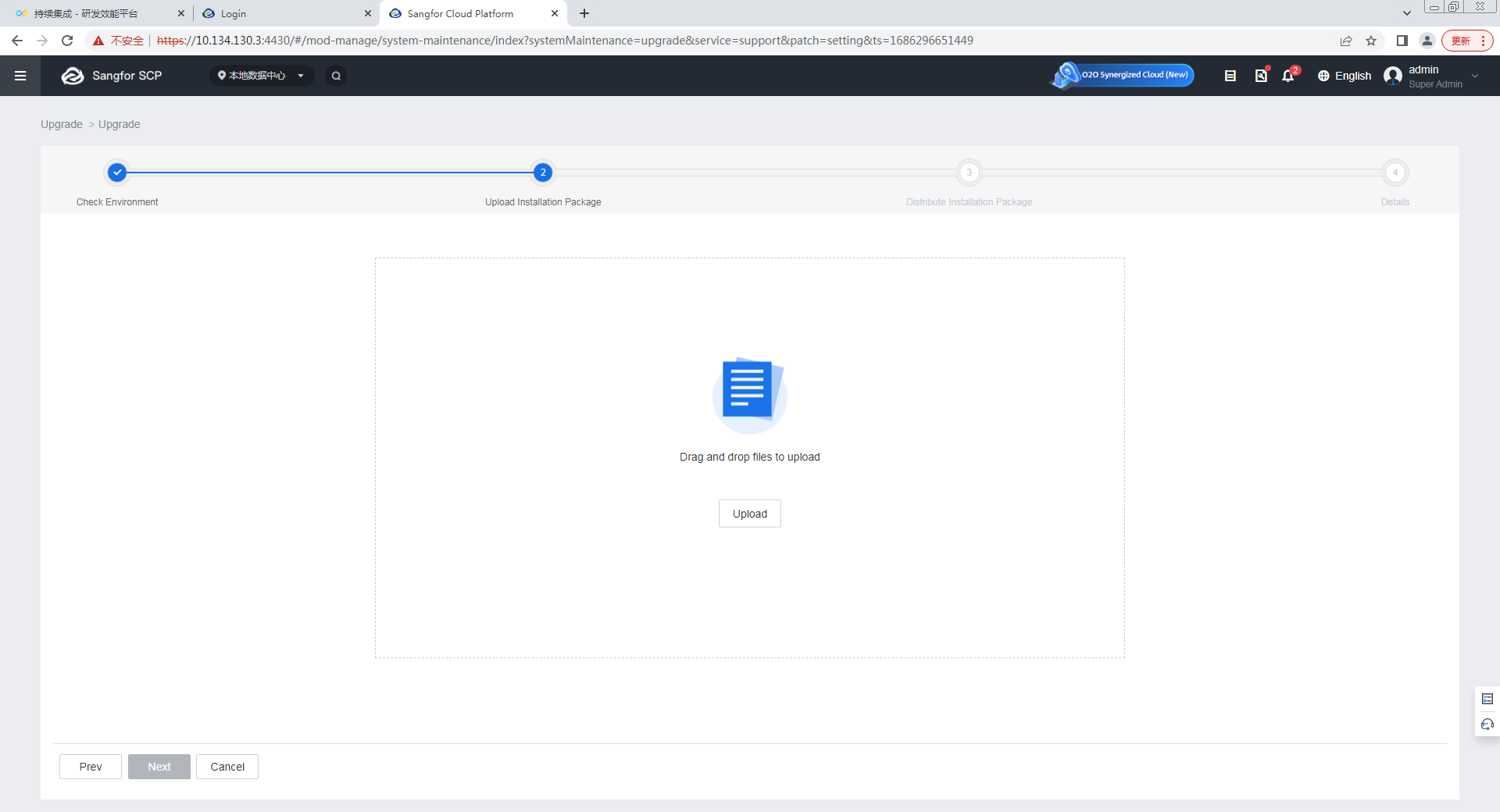Open the support headset floating icon

[1487, 725]
